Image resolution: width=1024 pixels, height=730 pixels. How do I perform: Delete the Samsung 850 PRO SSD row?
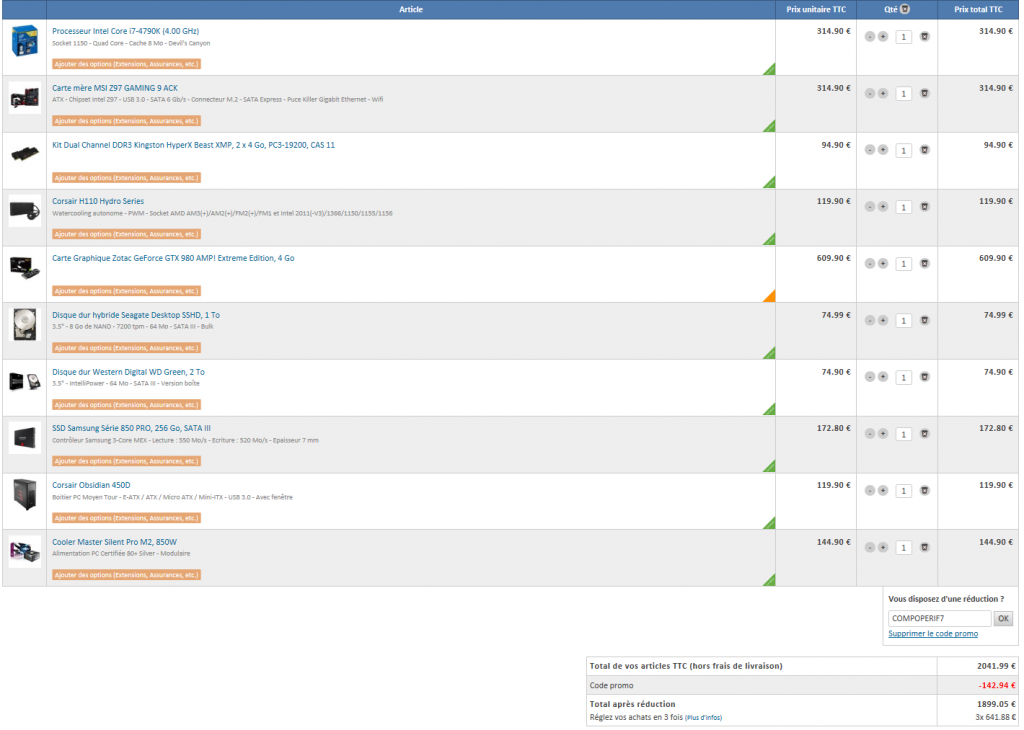pyautogui.click(x=925, y=434)
